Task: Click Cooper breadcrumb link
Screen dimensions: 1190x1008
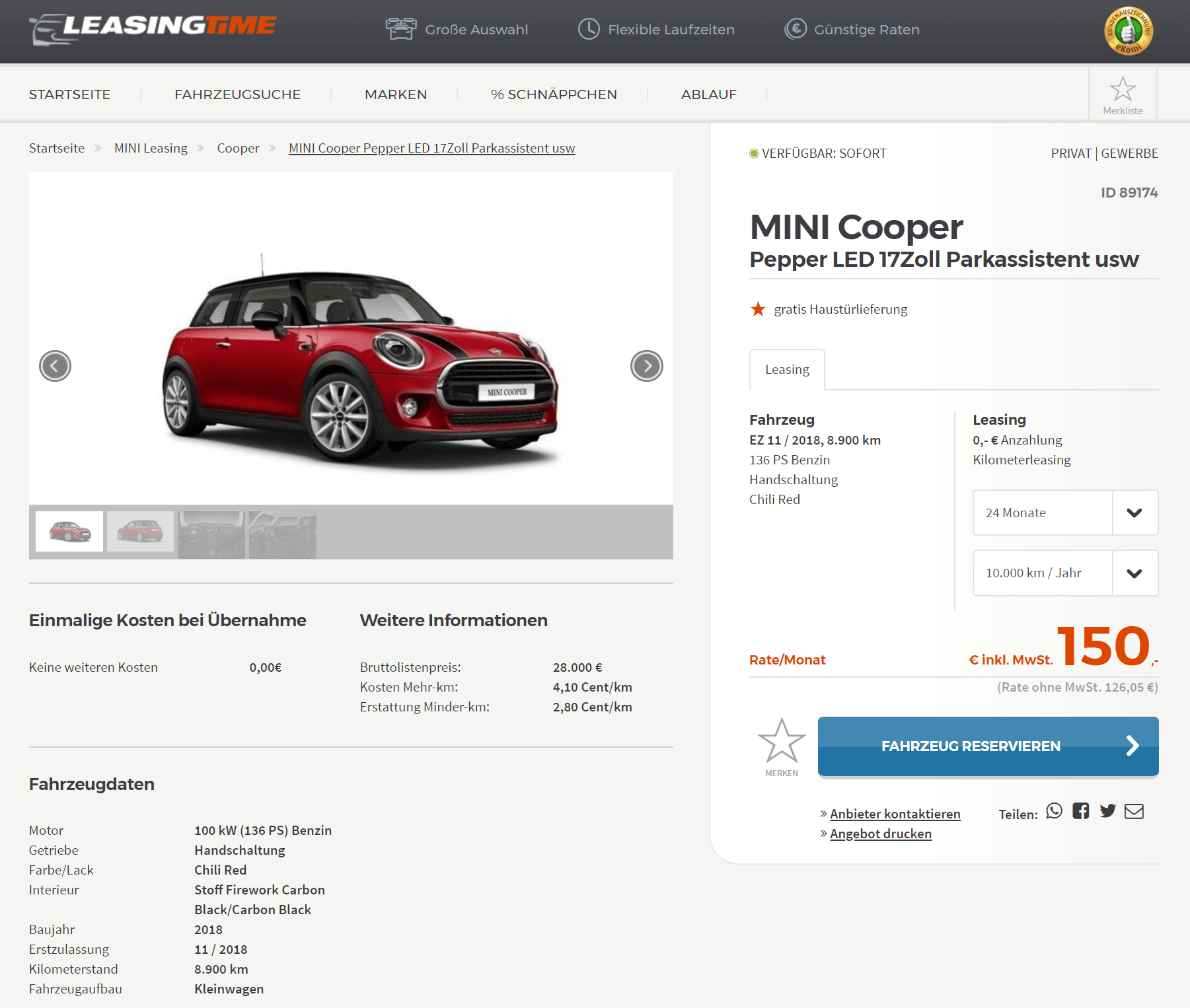Action: point(238,148)
